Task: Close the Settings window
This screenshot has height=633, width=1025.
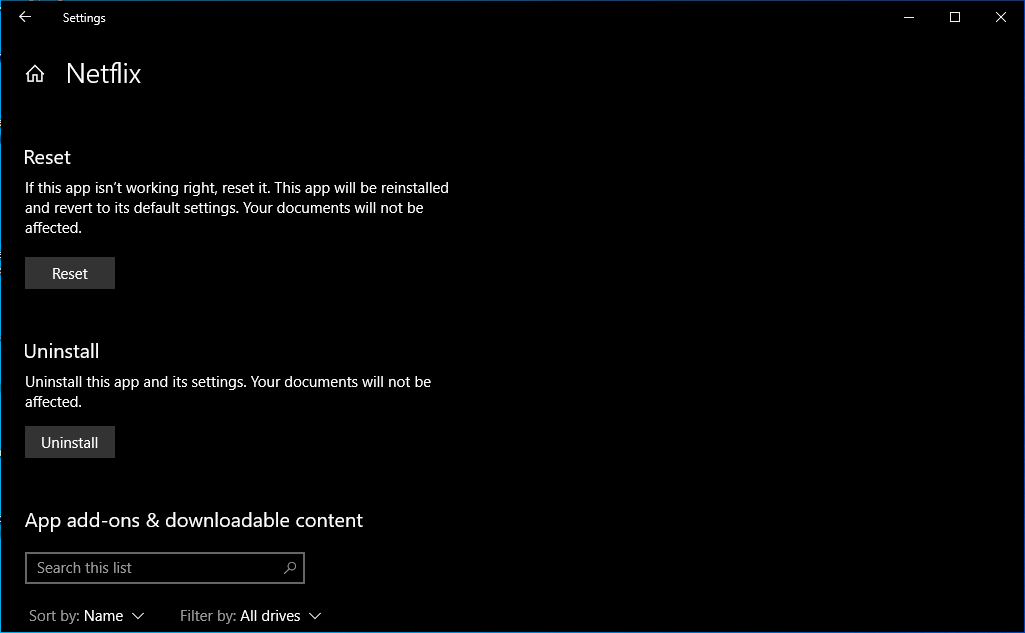Action: (1001, 17)
